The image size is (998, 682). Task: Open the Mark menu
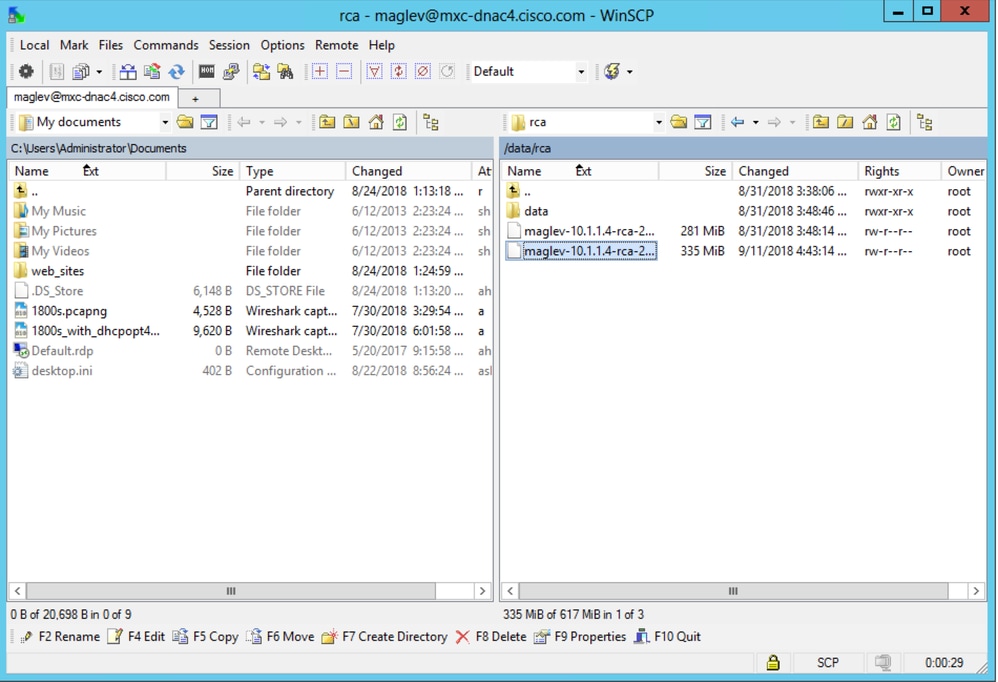[x=74, y=45]
